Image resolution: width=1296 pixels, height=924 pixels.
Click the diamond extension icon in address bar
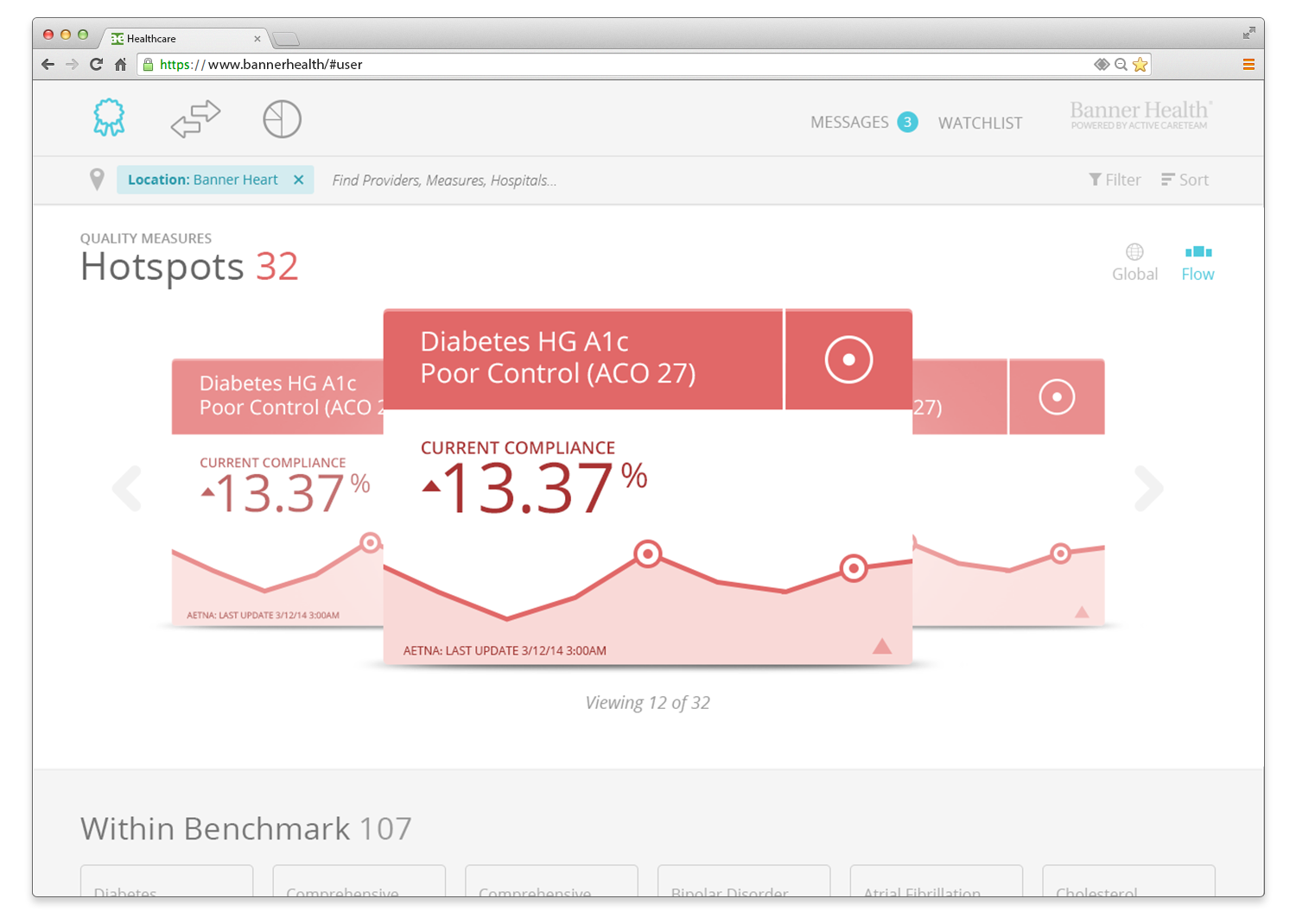pyautogui.click(x=1102, y=64)
